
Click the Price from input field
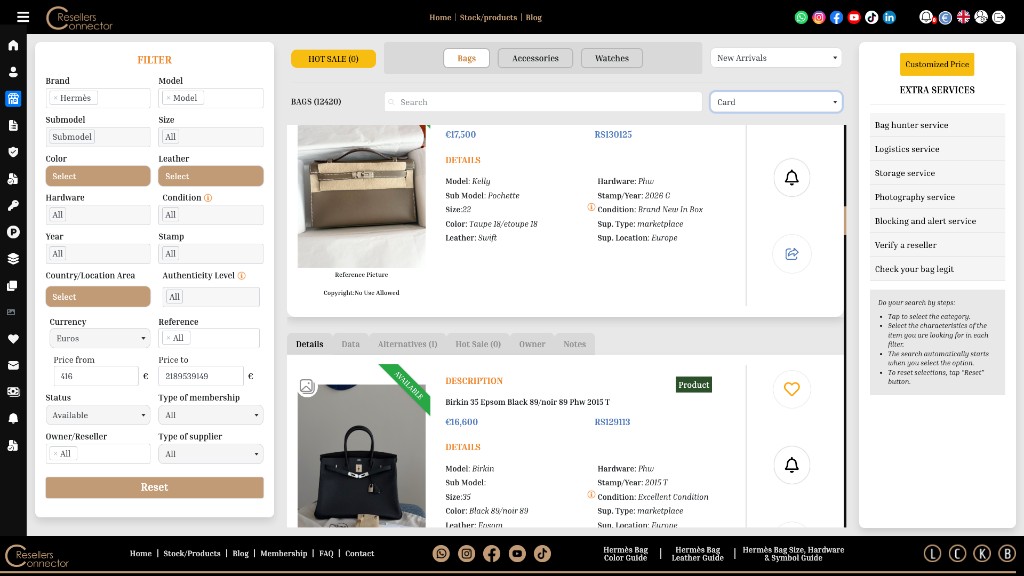tap(96, 376)
